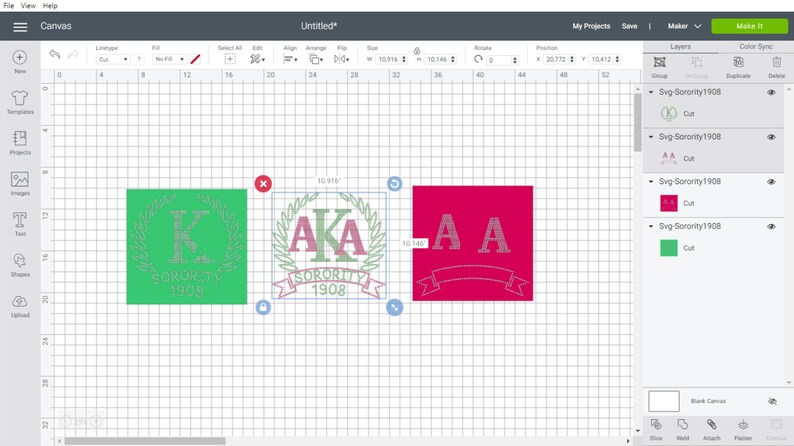The height and width of the screenshot is (446, 794).
Task: Click the Blank Canvas color swatch
Action: [664, 401]
